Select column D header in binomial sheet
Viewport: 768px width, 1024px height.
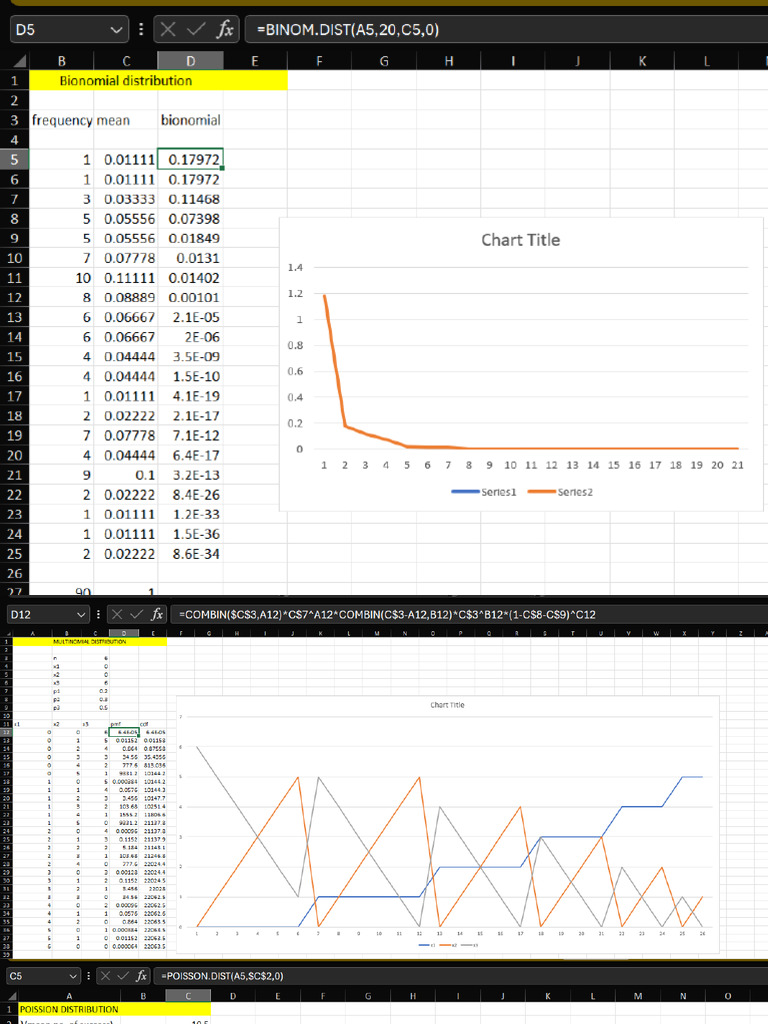point(190,61)
